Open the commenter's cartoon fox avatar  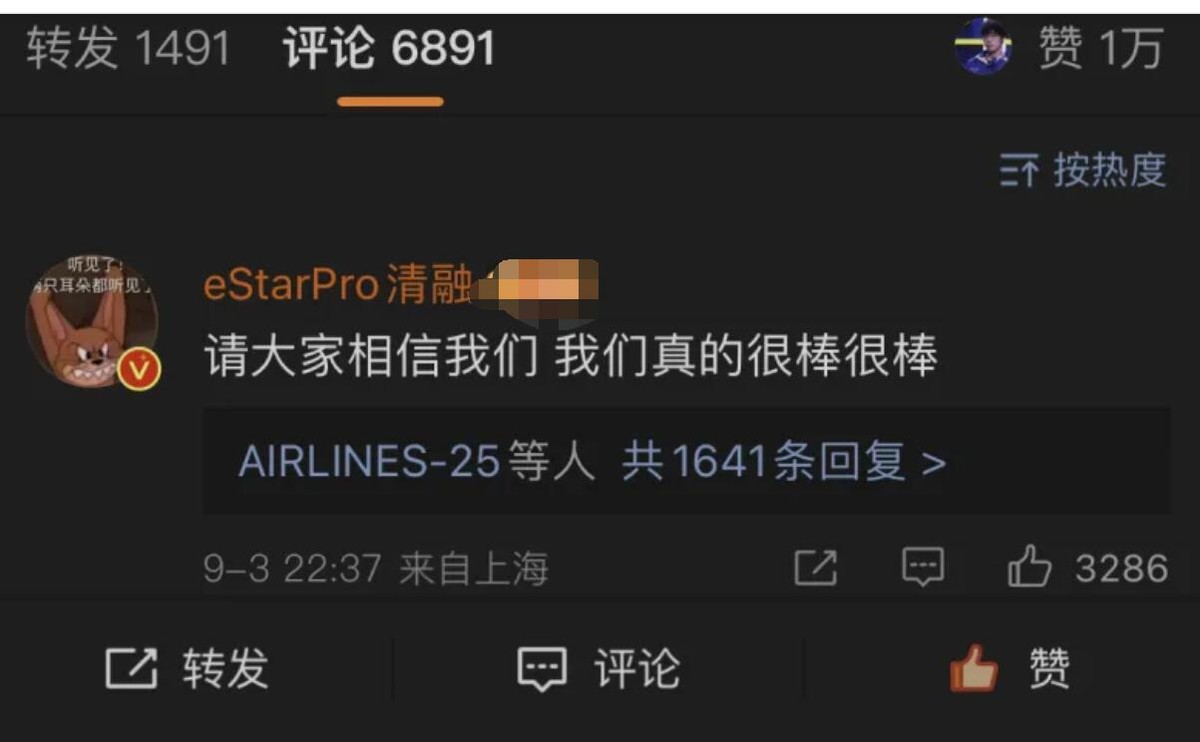pyautogui.click(x=91, y=320)
